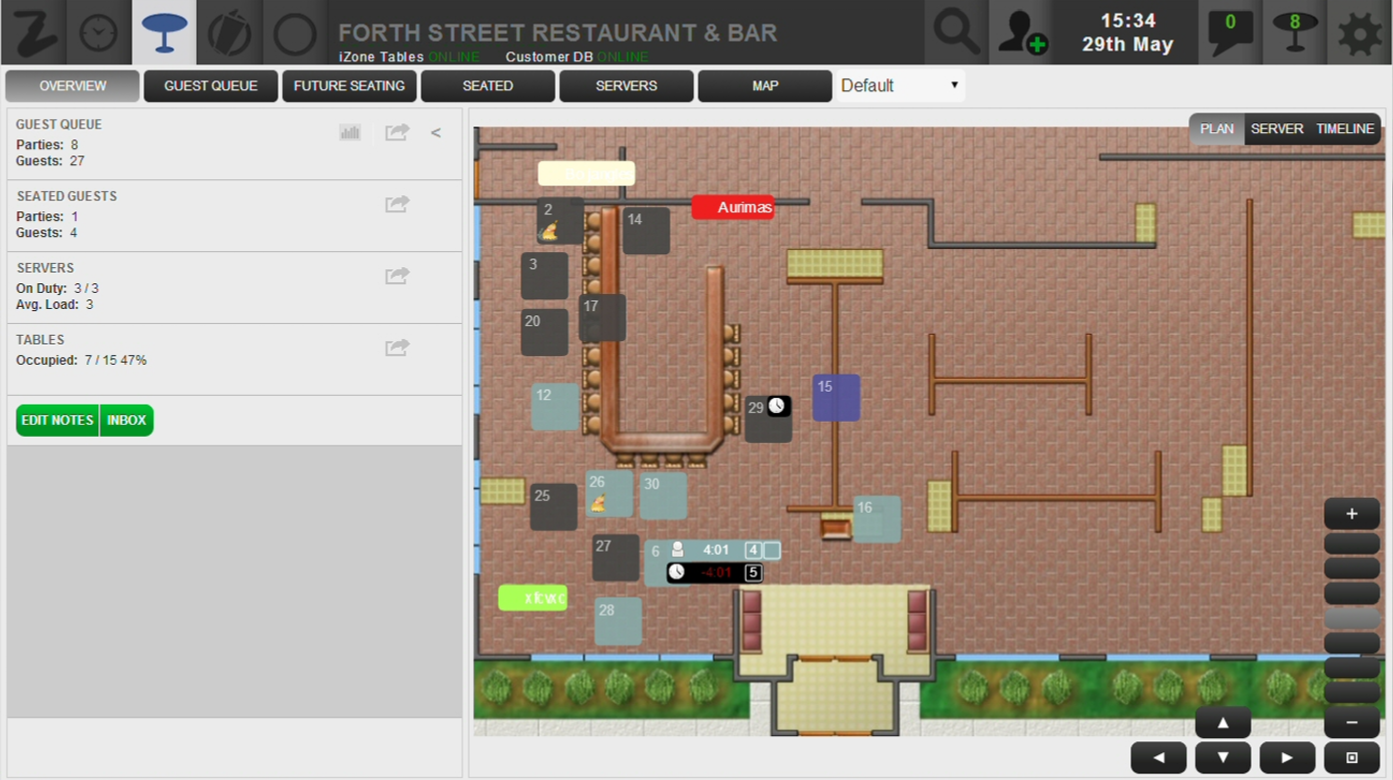The width and height of the screenshot is (1393, 780).
Task: Open the clock icon in top bar
Action: click(98, 33)
